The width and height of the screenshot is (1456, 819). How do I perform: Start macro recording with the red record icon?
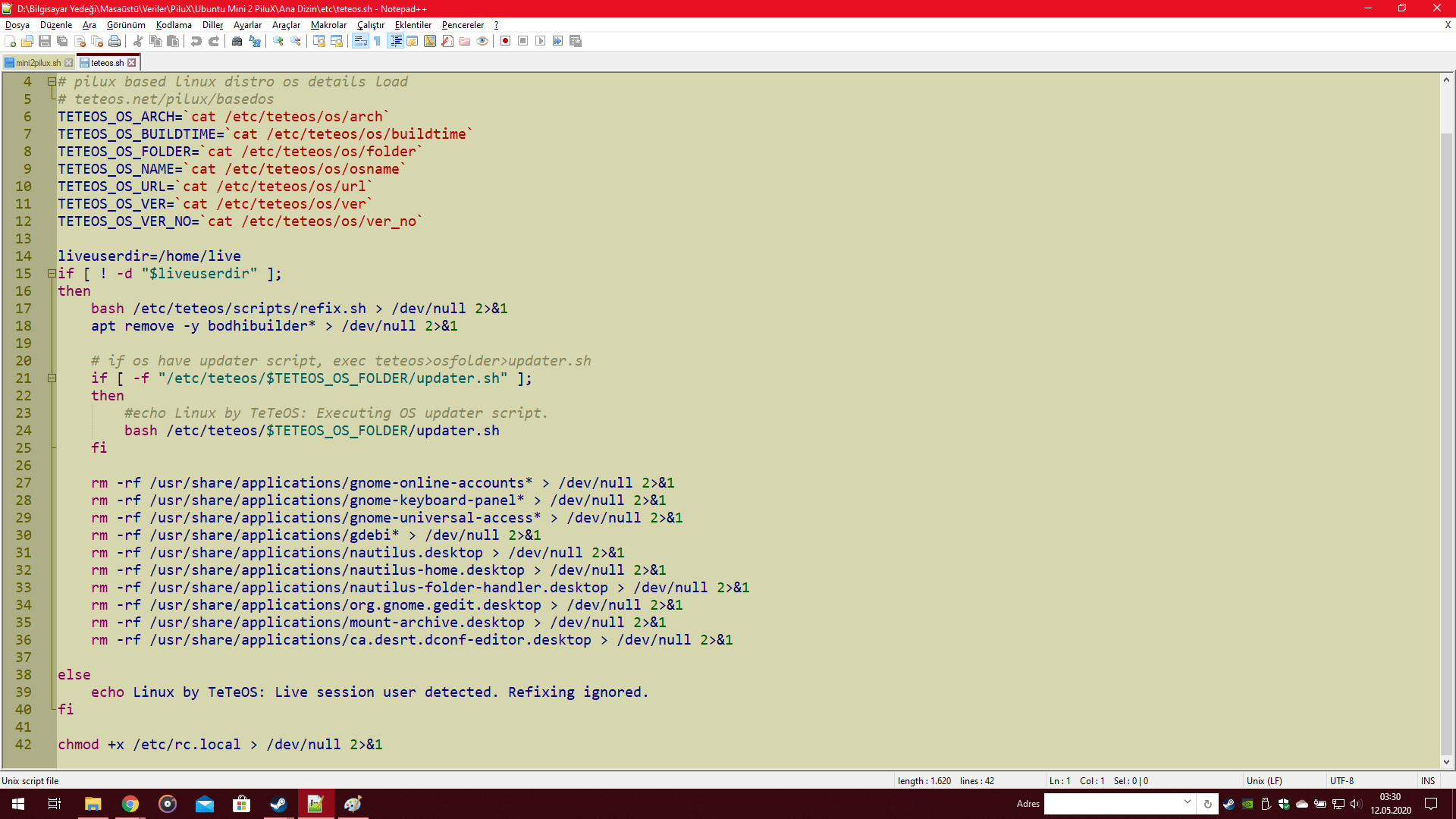(505, 41)
